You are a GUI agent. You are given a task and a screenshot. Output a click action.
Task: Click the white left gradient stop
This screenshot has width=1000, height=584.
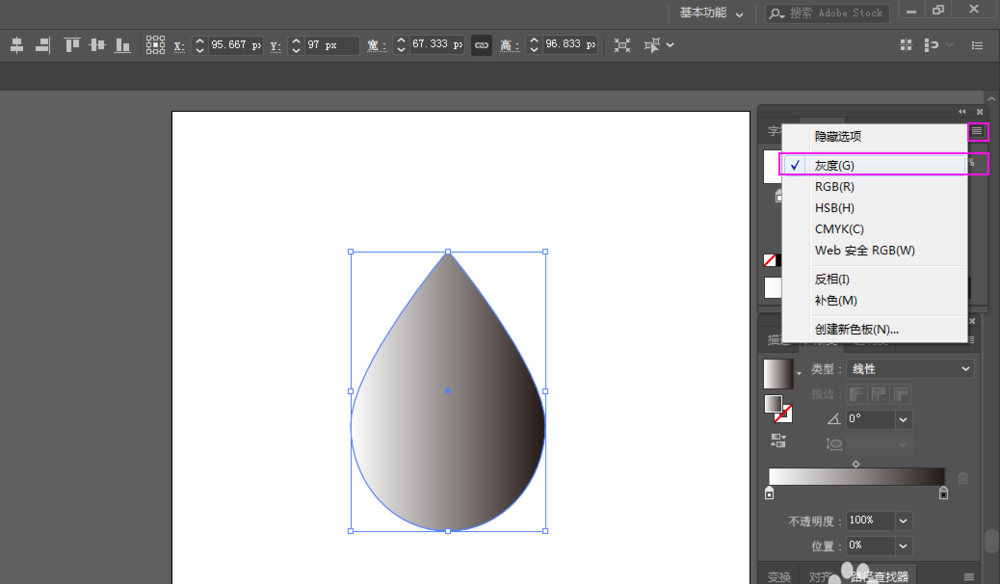pos(769,493)
